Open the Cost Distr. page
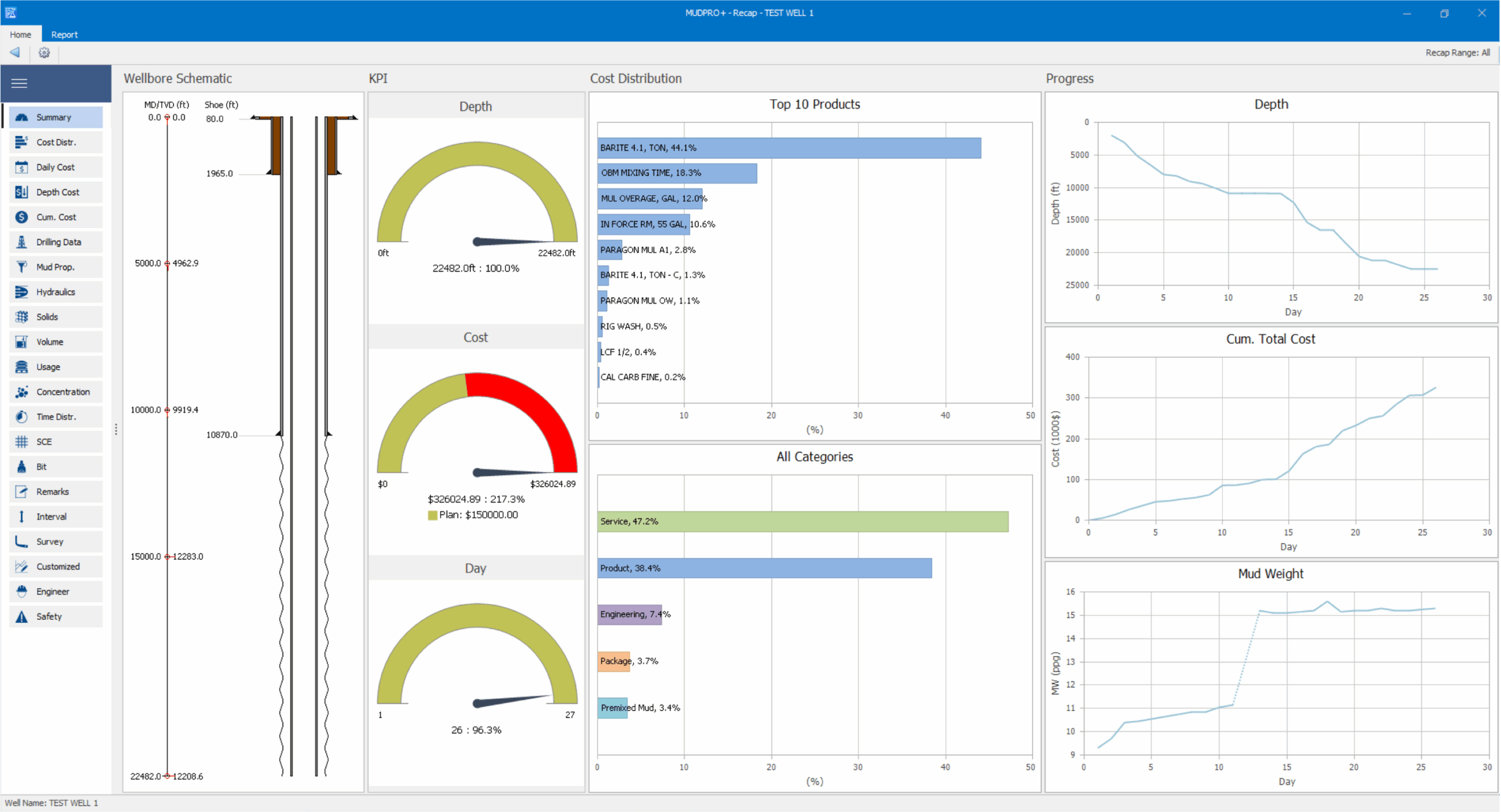The image size is (1501, 812). (56, 142)
